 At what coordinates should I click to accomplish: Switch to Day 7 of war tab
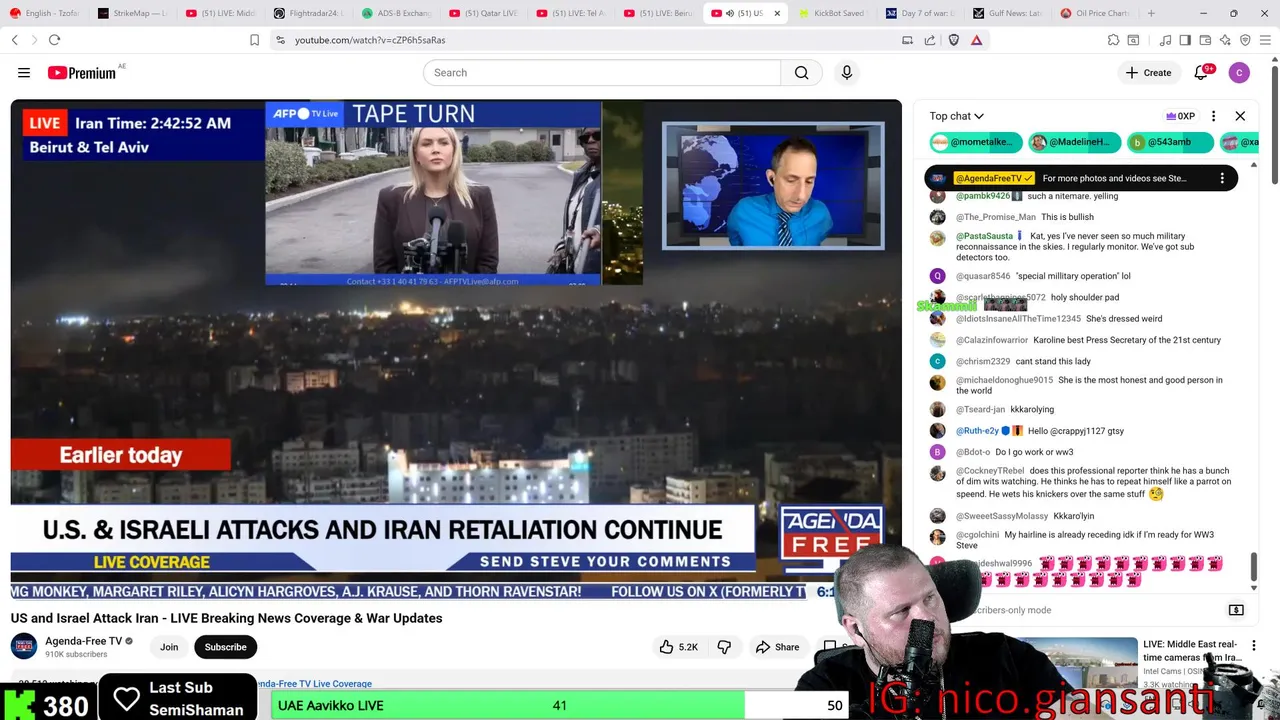(919, 13)
